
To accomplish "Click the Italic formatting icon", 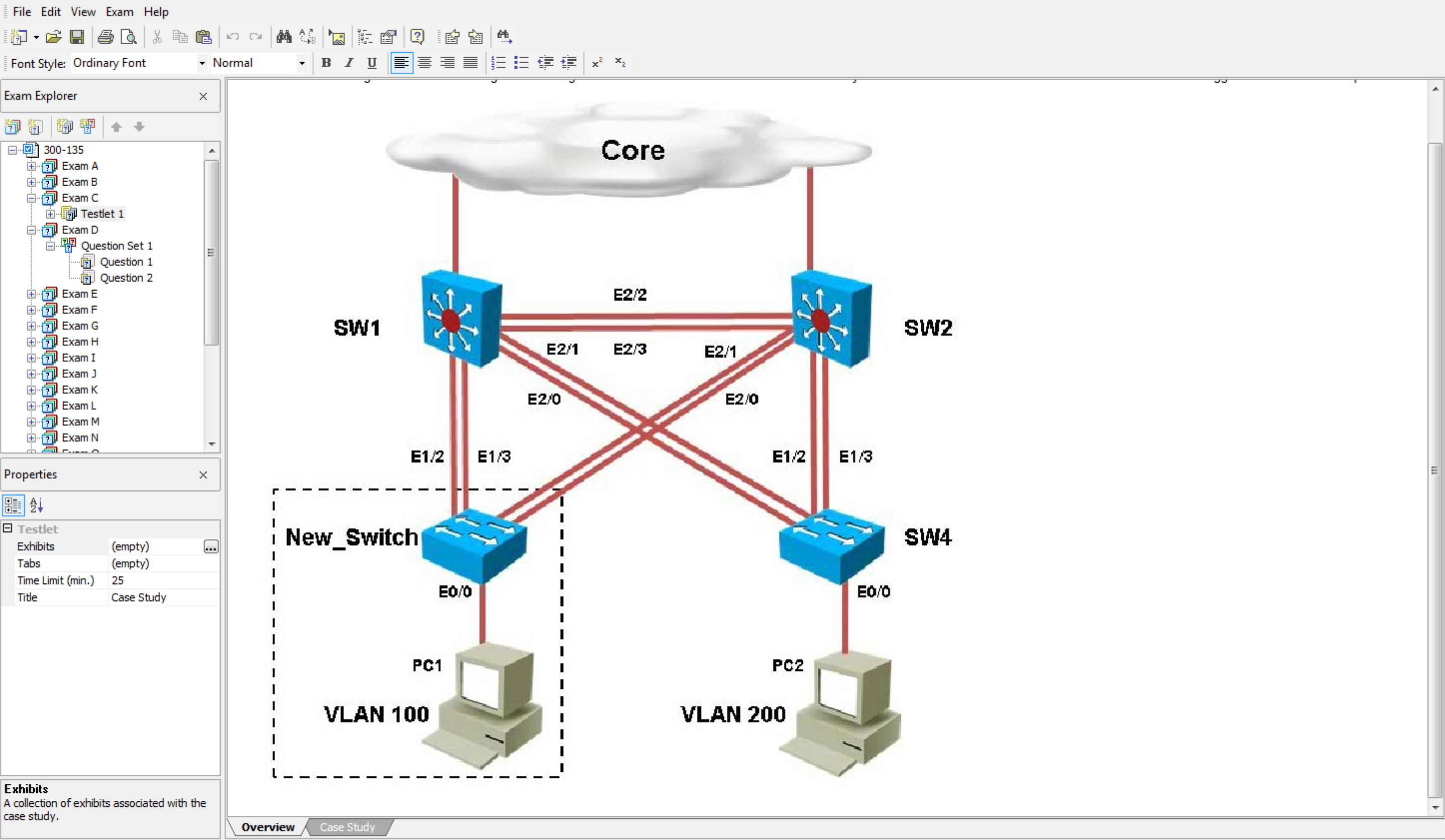I will pos(349,62).
